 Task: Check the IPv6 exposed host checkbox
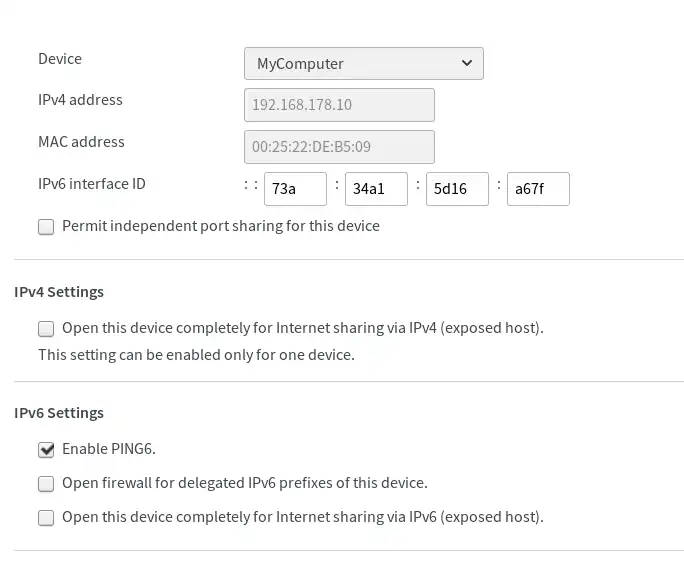pos(46,517)
